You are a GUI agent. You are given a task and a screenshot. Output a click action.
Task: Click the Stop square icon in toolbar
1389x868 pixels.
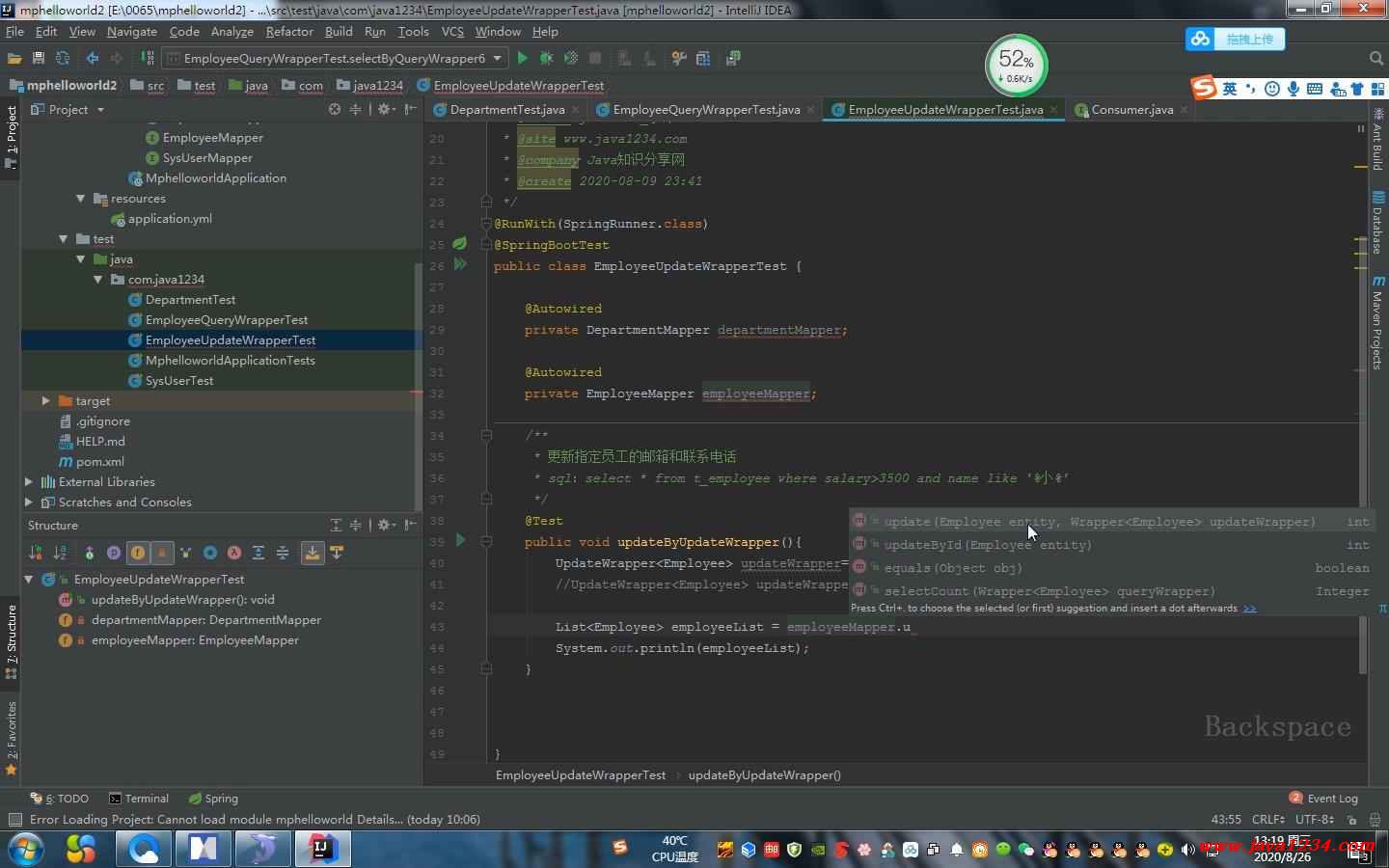click(595, 59)
